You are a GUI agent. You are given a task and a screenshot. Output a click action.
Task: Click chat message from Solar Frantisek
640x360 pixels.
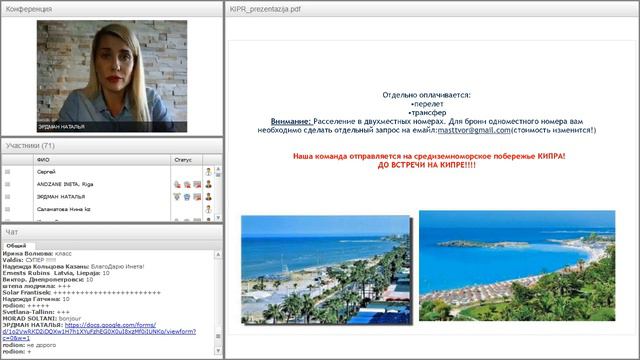82,293
